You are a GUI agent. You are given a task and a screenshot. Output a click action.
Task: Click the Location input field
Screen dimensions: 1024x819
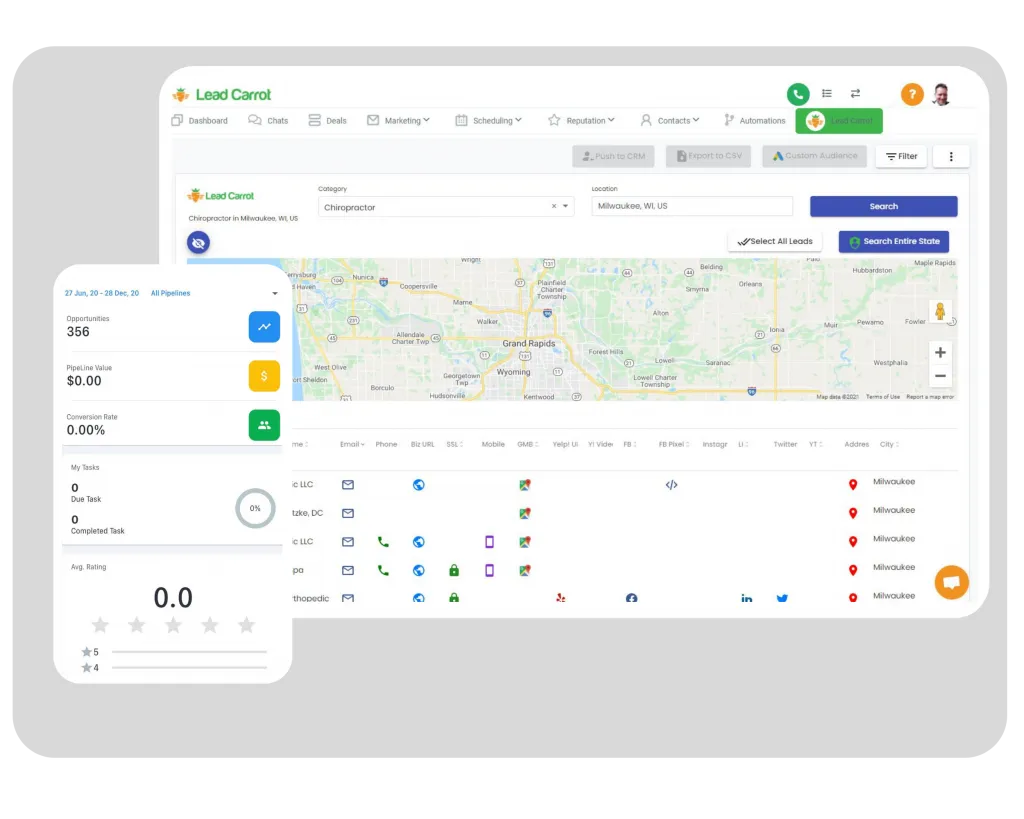pyautogui.click(x=692, y=206)
